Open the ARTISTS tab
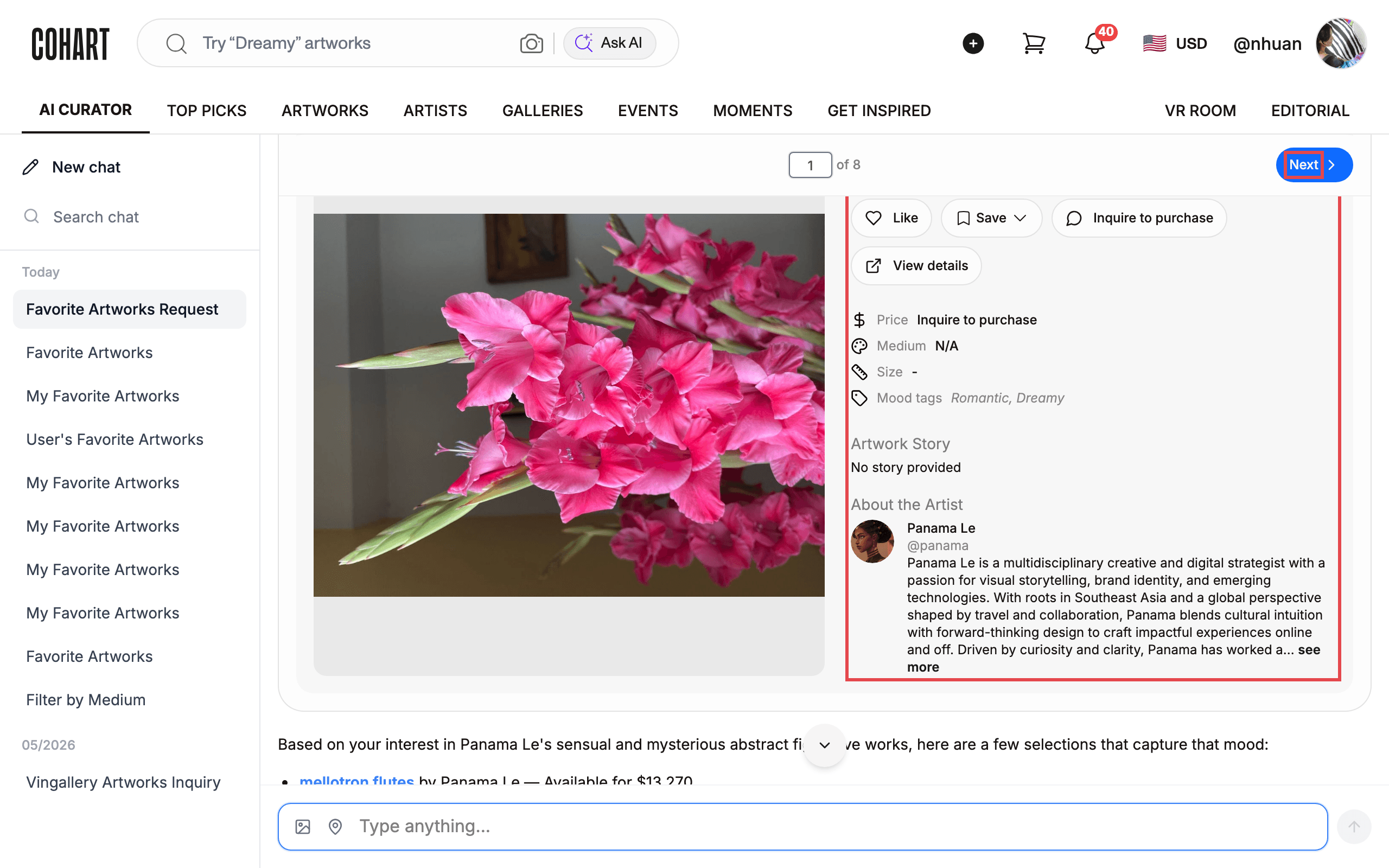 click(435, 110)
